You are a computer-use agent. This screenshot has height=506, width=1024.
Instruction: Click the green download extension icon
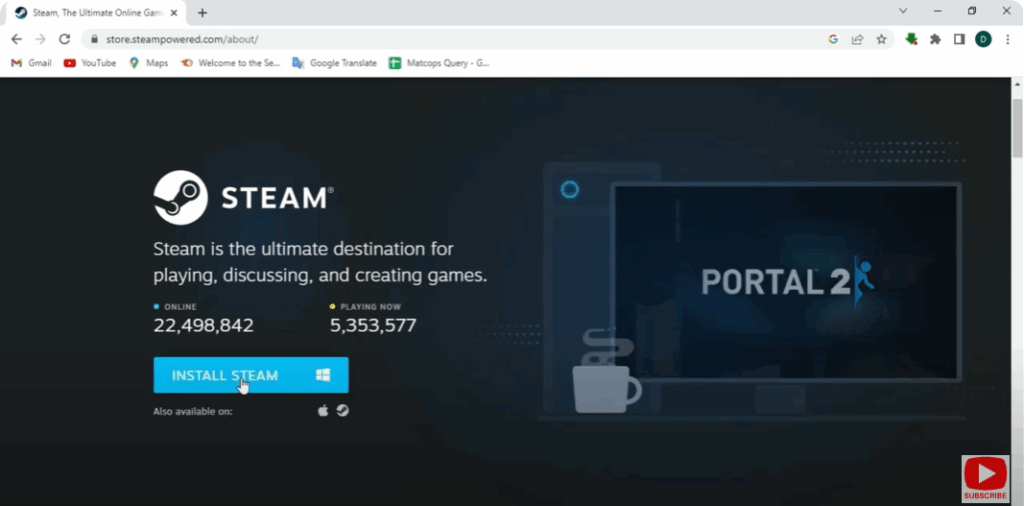pyautogui.click(x=912, y=39)
